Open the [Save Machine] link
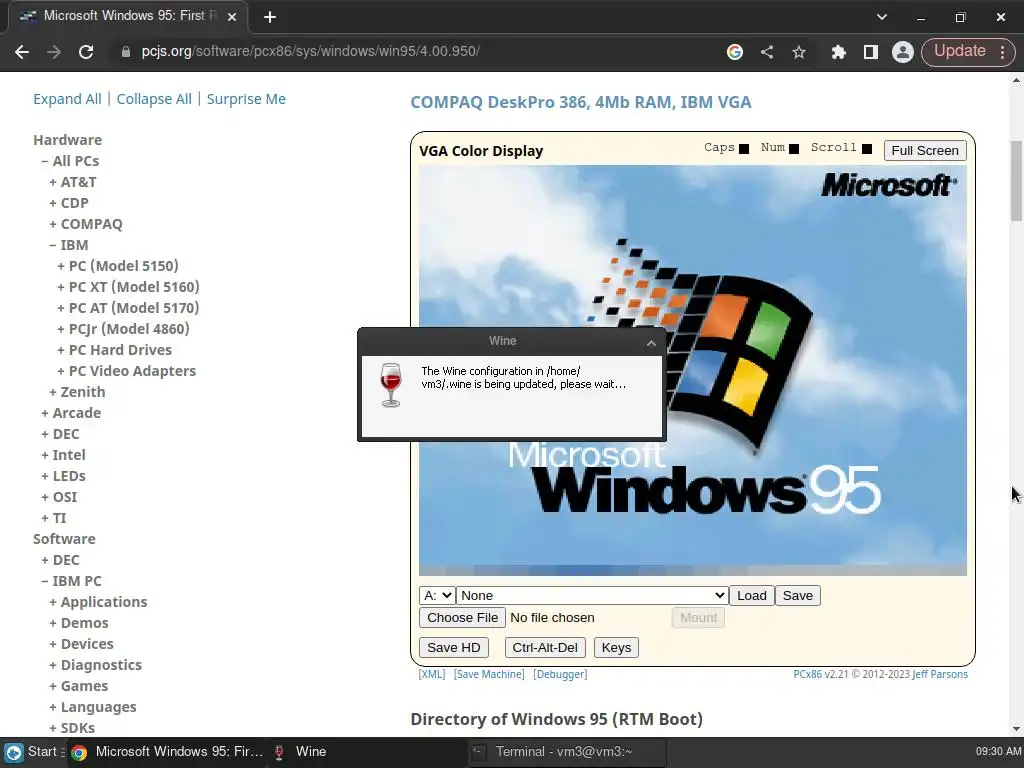 pos(489,674)
